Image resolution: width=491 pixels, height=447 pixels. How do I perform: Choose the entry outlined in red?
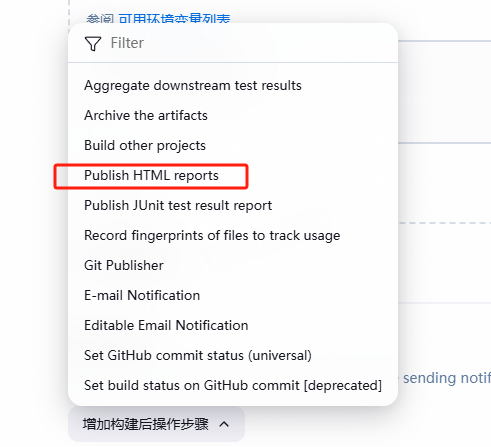(151, 176)
